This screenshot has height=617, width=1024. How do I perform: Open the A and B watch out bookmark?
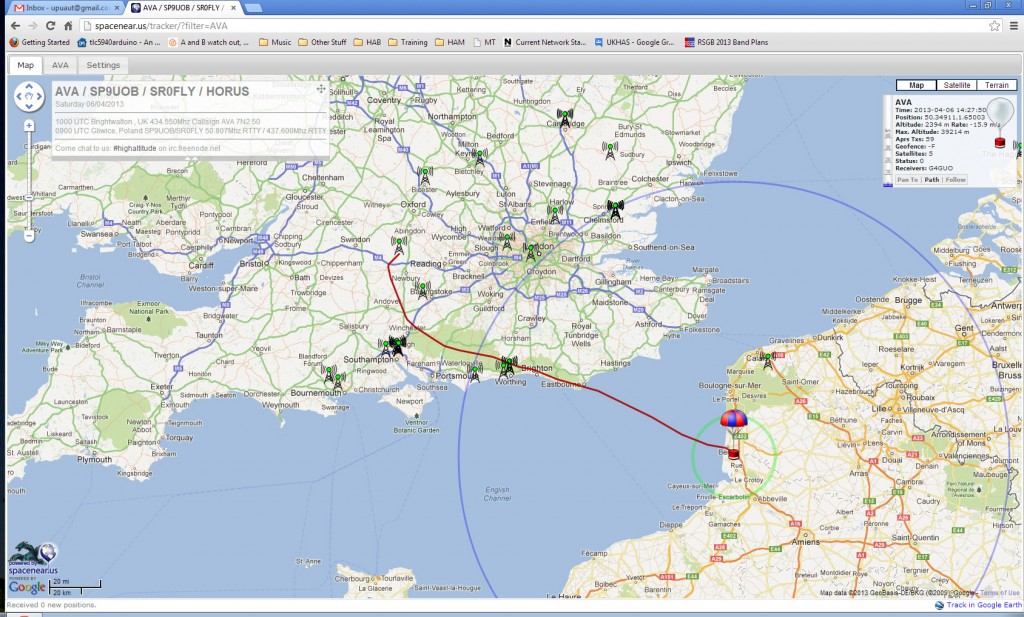[208, 42]
